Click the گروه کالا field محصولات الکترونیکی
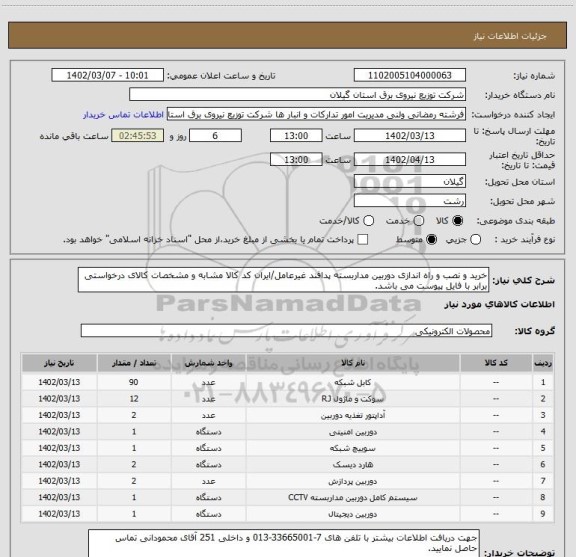The height and width of the screenshot is (557, 576). [286, 331]
